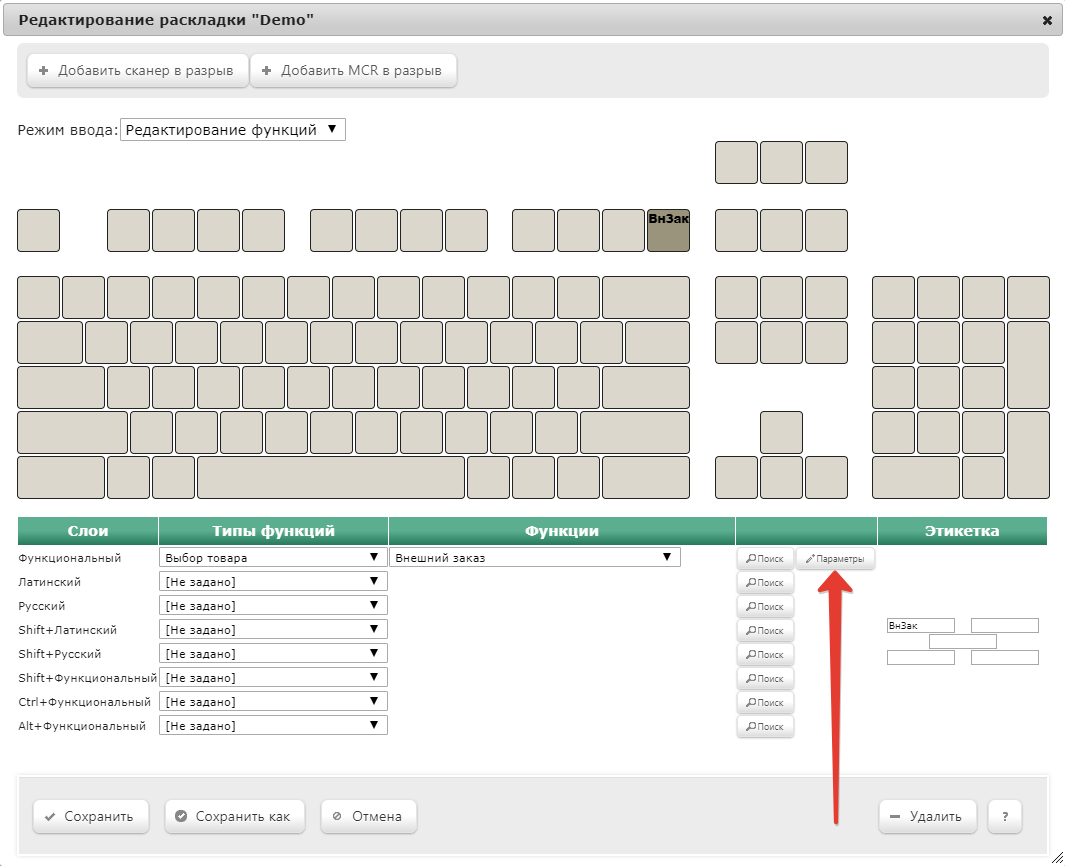The image size is (1065, 866).
Task: Close the Редактирование раскладки dialog
Action: click(x=1047, y=20)
